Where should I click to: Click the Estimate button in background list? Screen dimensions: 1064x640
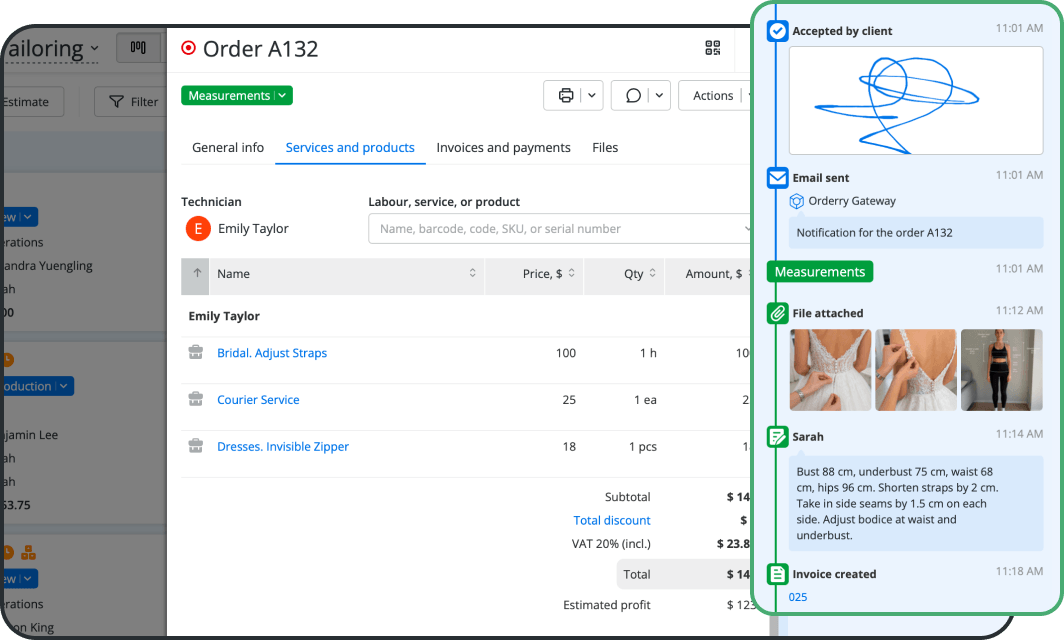click(x=31, y=102)
